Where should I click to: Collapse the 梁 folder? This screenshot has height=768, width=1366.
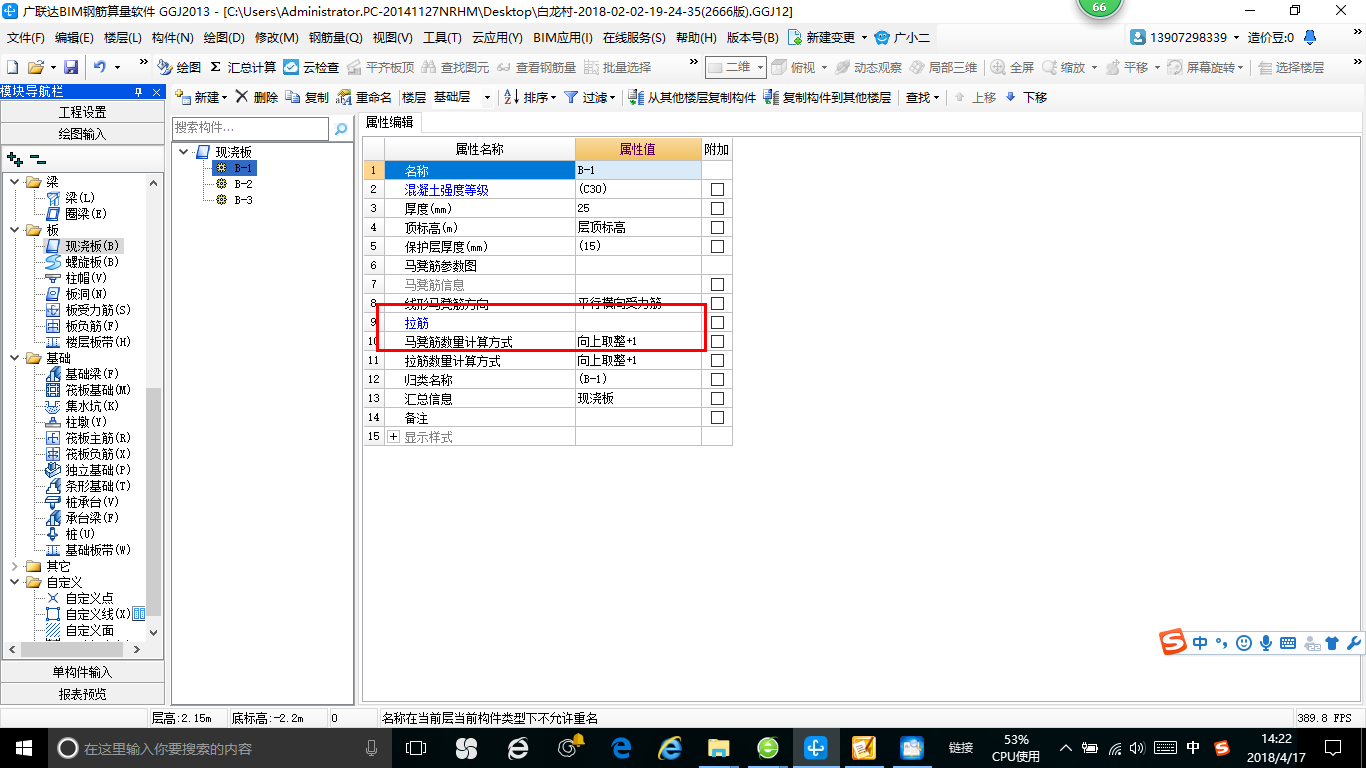[14, 182]
